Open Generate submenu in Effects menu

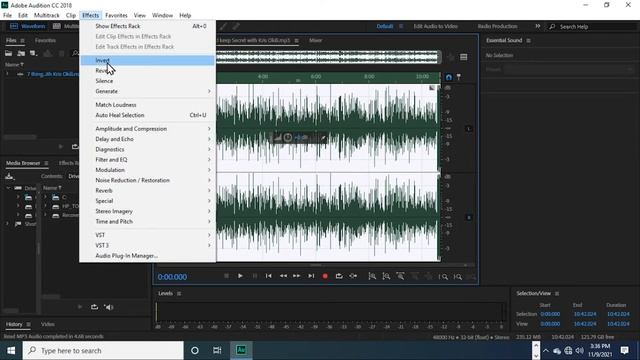(x=147, y=91)
